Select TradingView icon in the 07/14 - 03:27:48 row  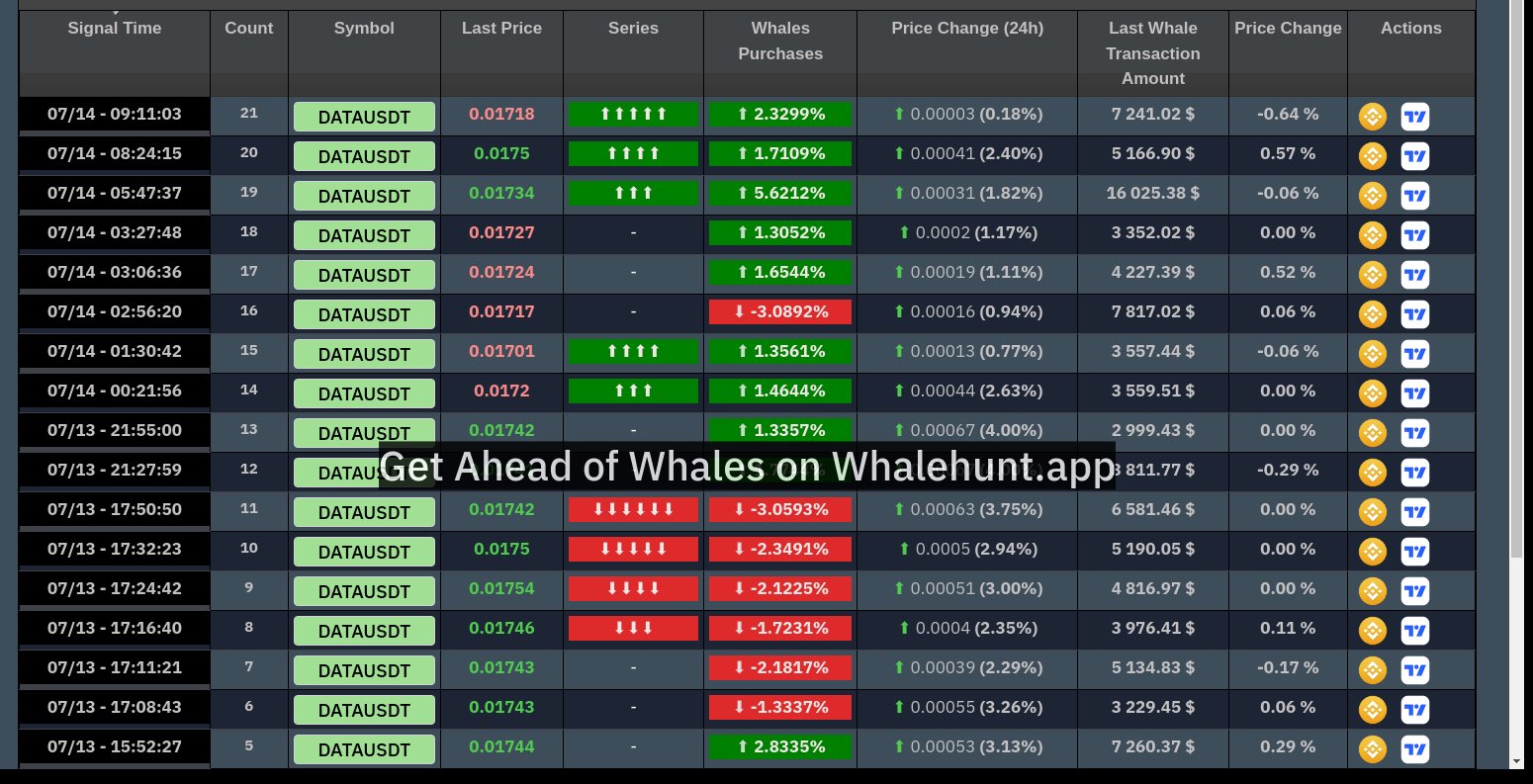[x=1415, y=235]
